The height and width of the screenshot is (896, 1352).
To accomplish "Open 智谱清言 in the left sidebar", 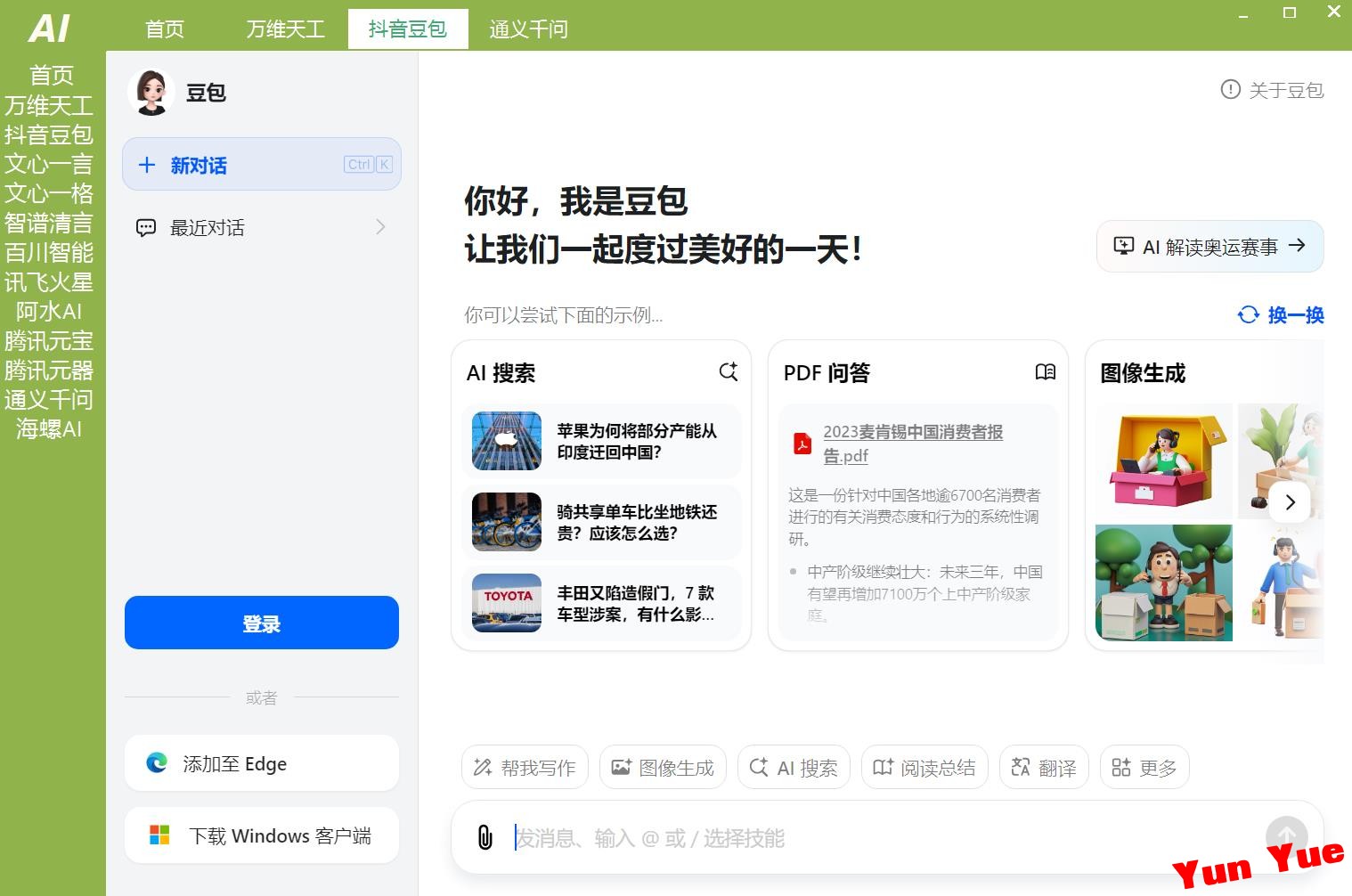I will (49, 223).
